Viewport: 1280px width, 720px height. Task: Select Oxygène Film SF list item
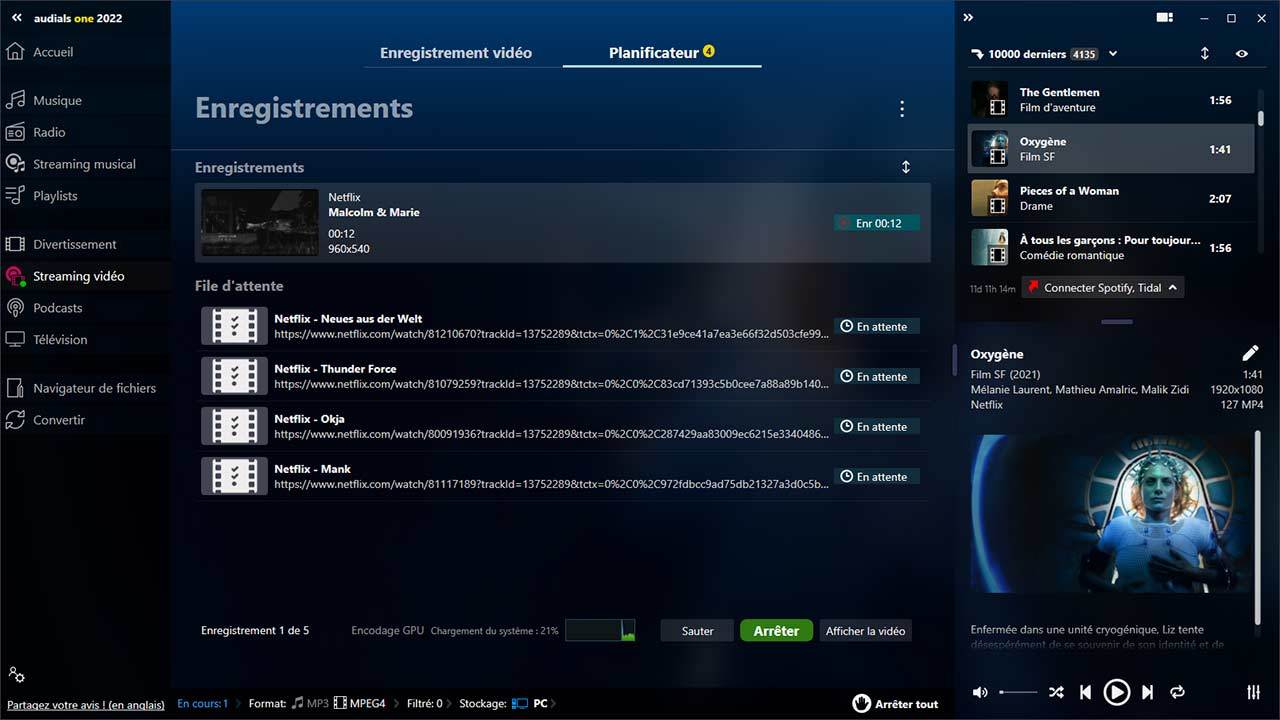pos(1110,149)
